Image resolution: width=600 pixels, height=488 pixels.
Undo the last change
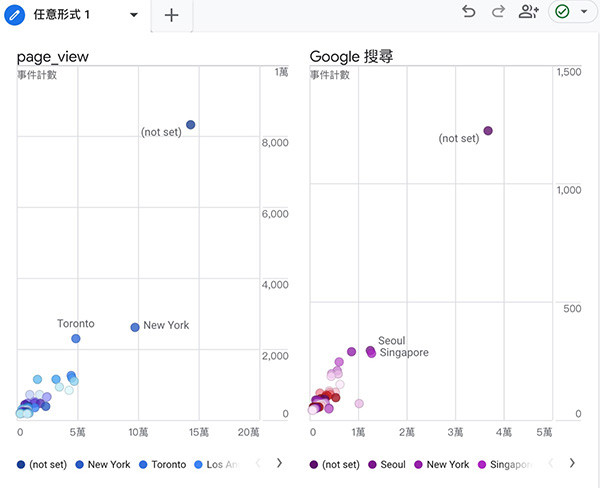tap(468, 11)
